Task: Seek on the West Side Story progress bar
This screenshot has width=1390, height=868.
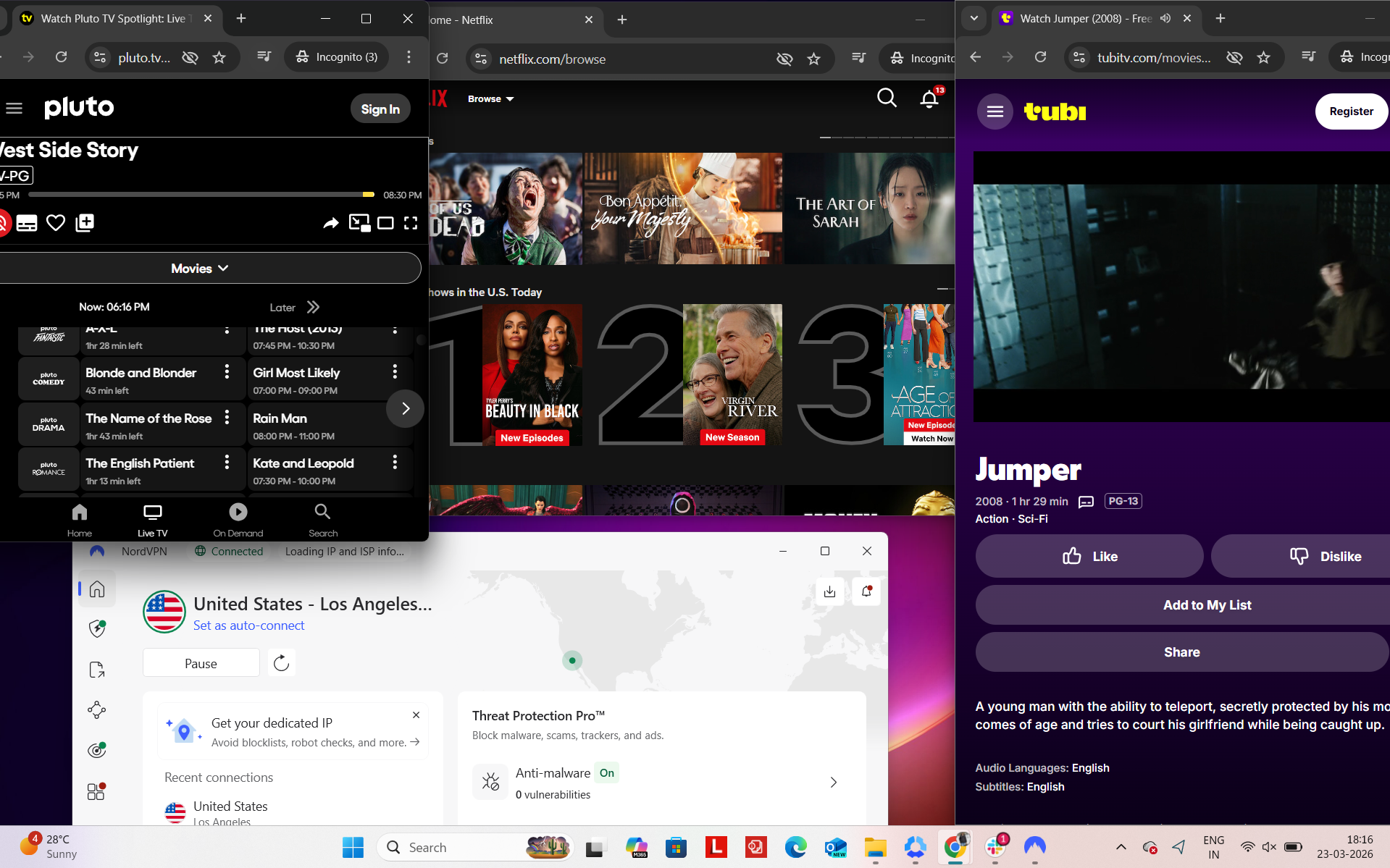Action: point(201,195)
